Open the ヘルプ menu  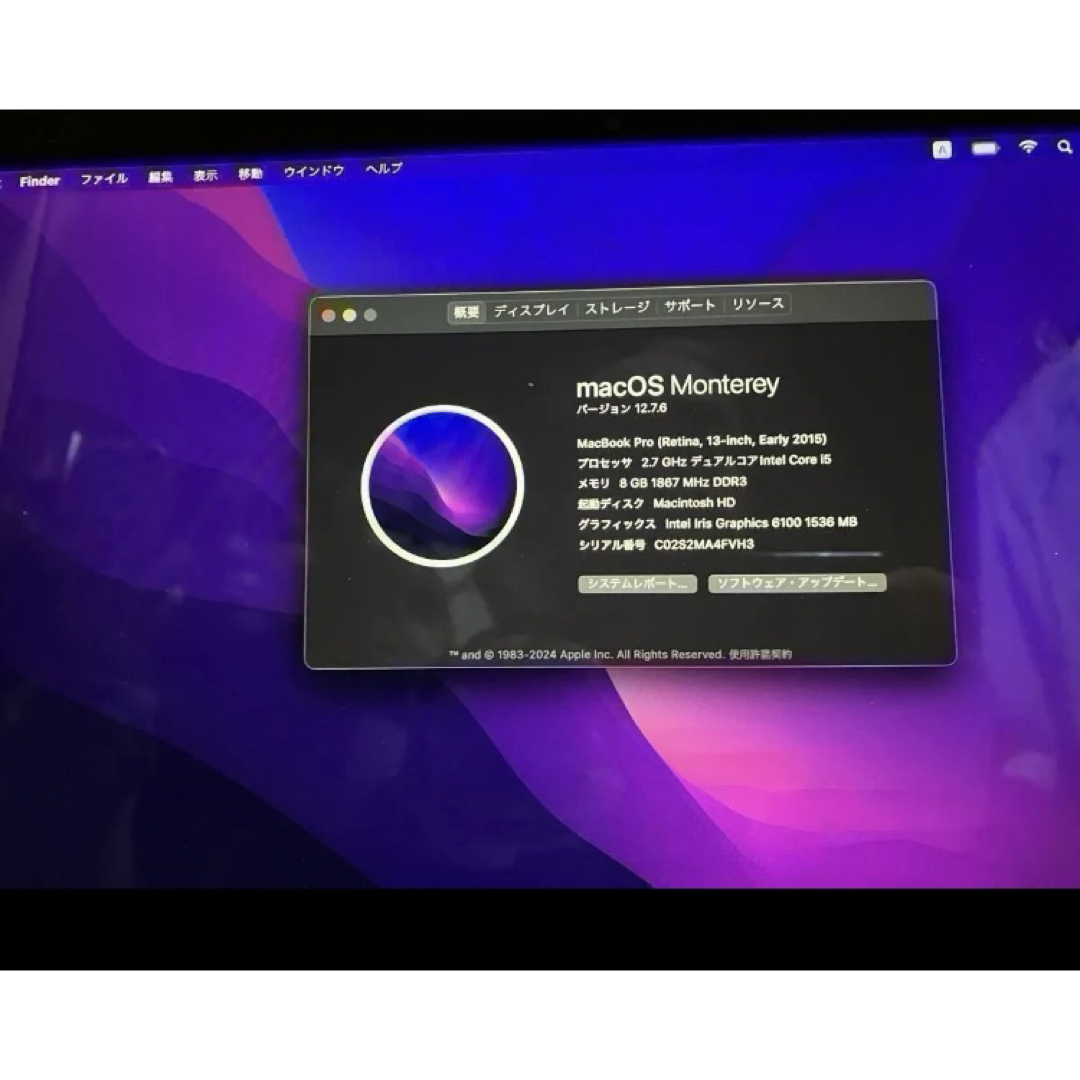tap(384, 168)
